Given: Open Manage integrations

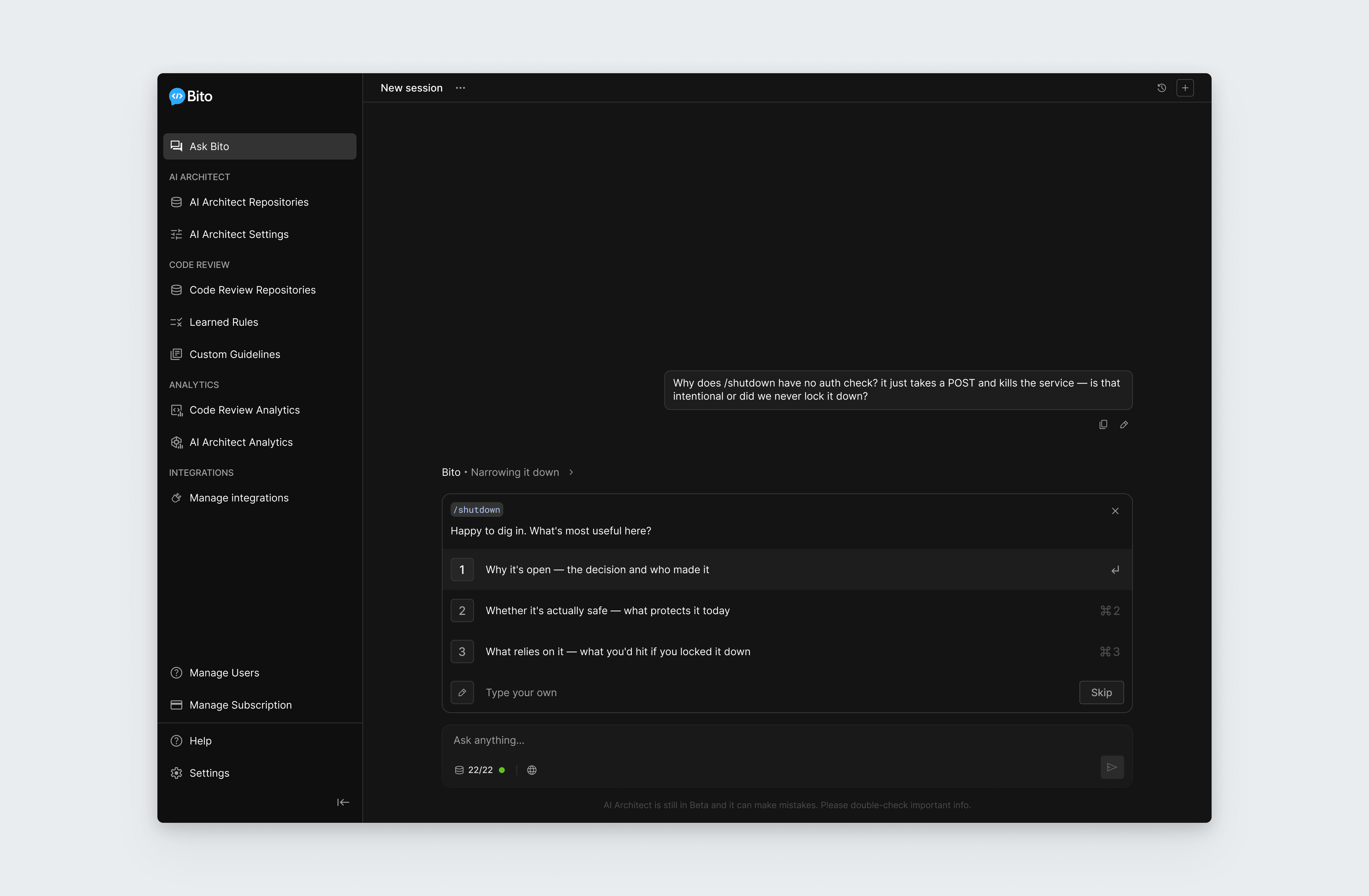Looking at the screenshot, I should 260,498.
